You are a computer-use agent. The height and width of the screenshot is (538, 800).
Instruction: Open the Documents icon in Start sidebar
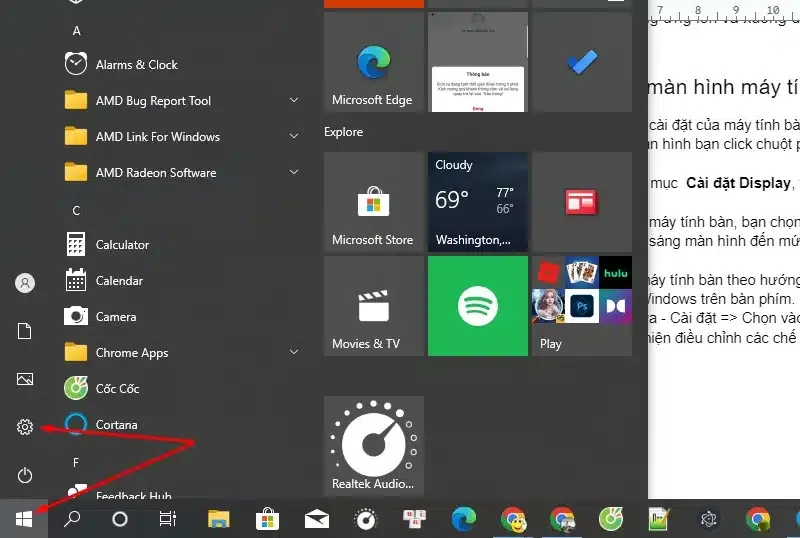(24, 331)
